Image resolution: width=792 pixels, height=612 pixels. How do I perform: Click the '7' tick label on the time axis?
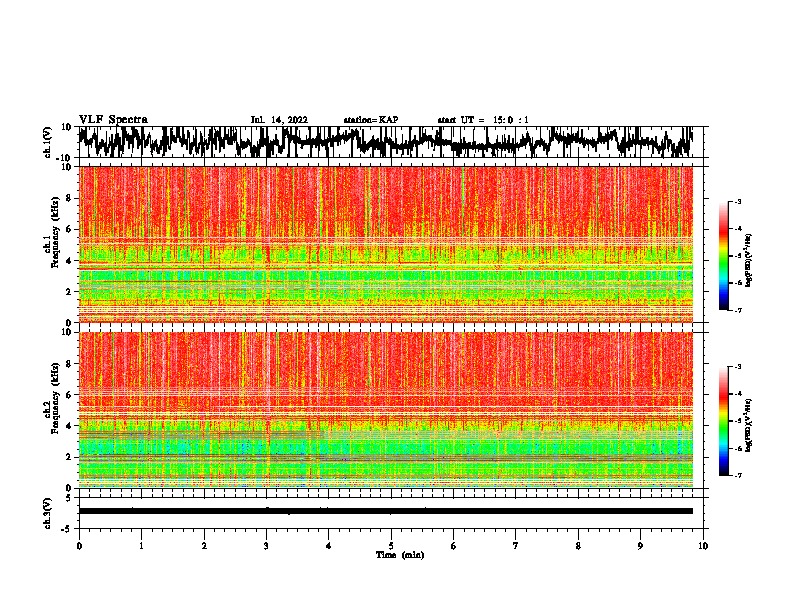(516, 546)
